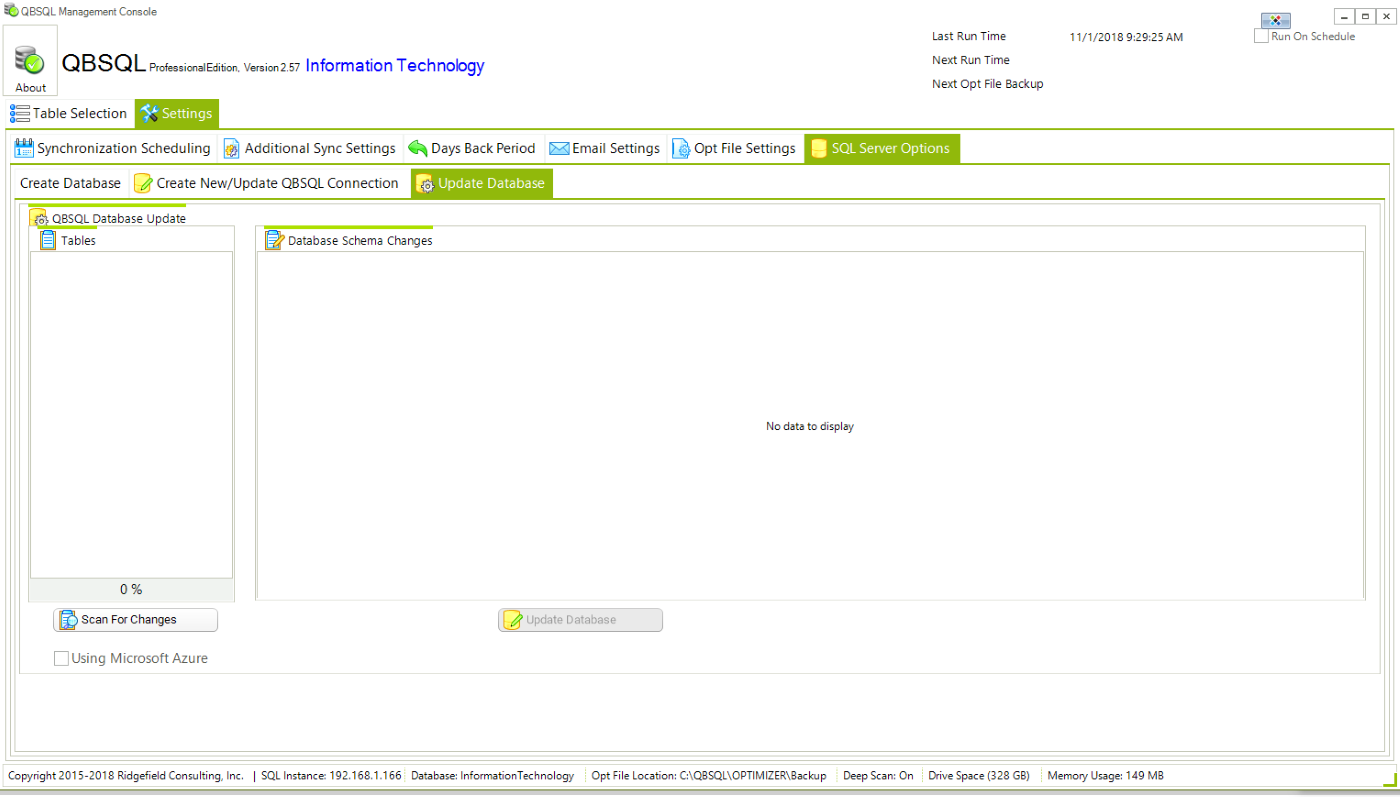Open the Additional Sync Settings tab
Viewport: 1400px width, 797px height.
coord(310,149)
